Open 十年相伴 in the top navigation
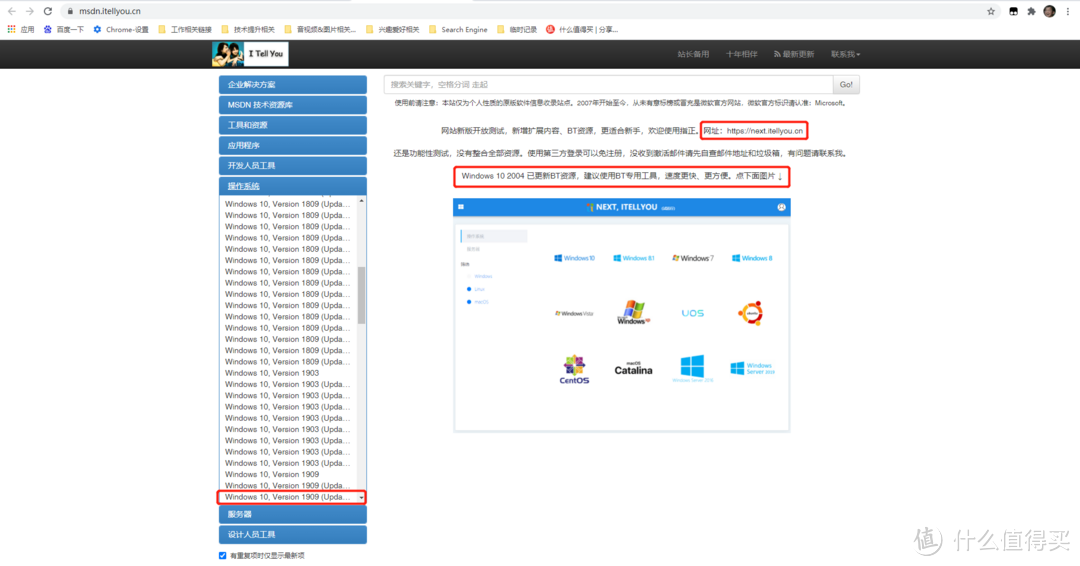 741,54
